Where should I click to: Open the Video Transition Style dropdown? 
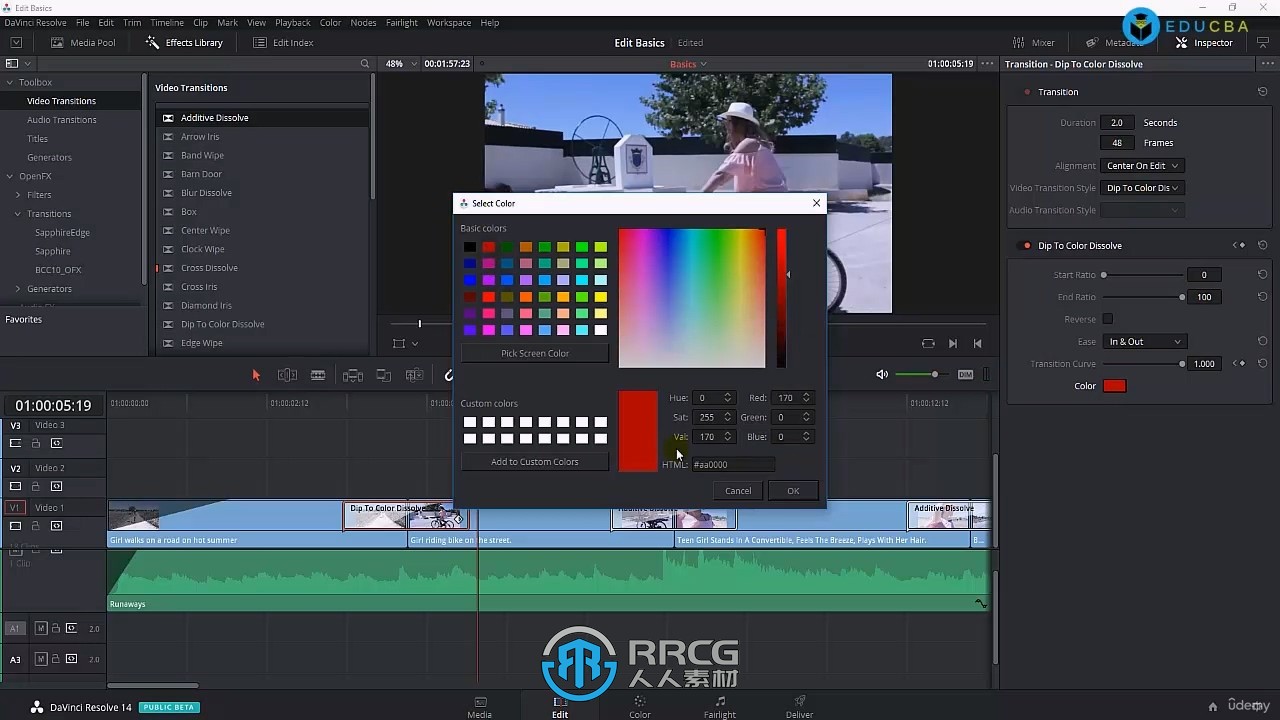(1142, 188)
